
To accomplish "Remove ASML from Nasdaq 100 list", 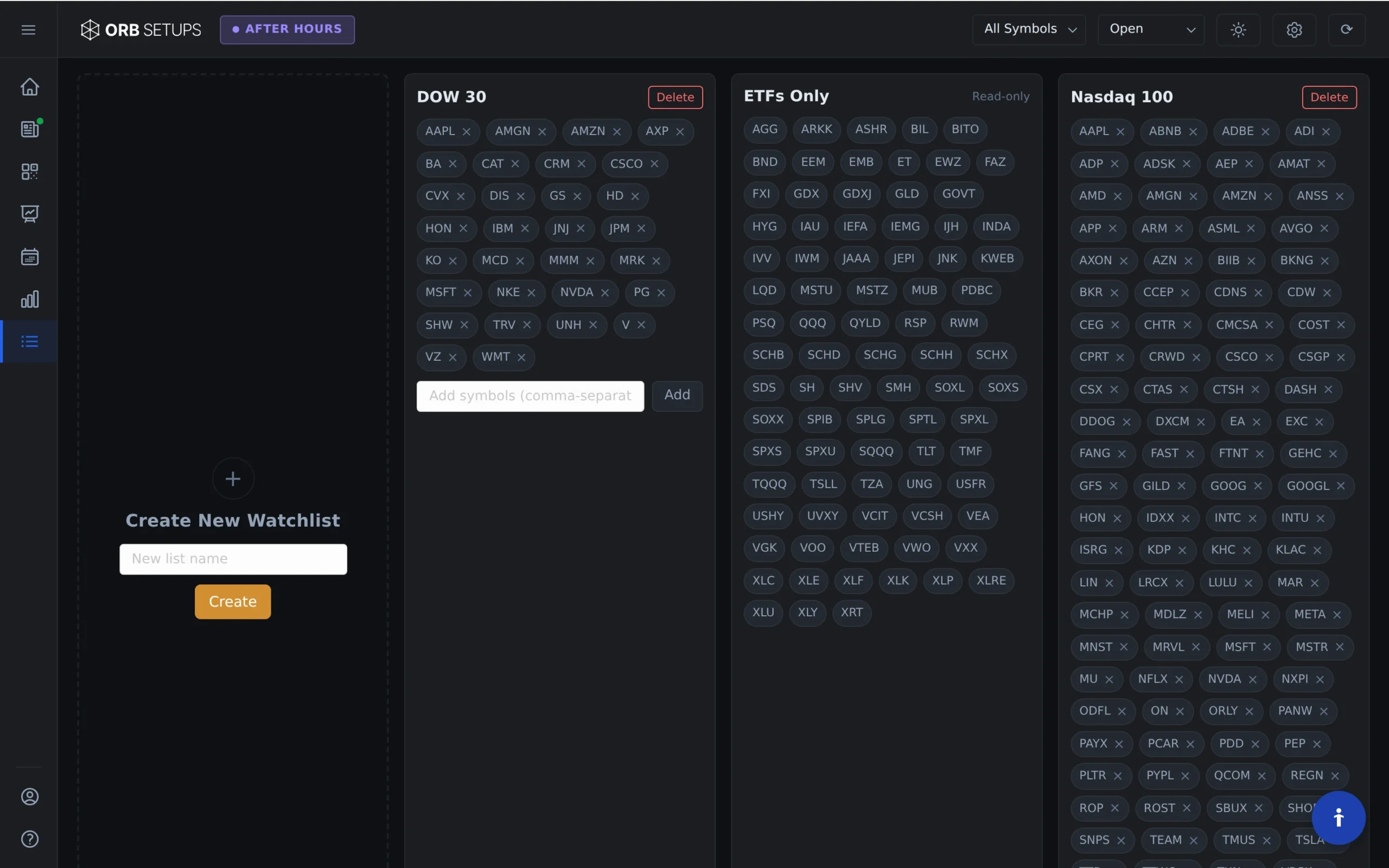I will click(1251, 228).
